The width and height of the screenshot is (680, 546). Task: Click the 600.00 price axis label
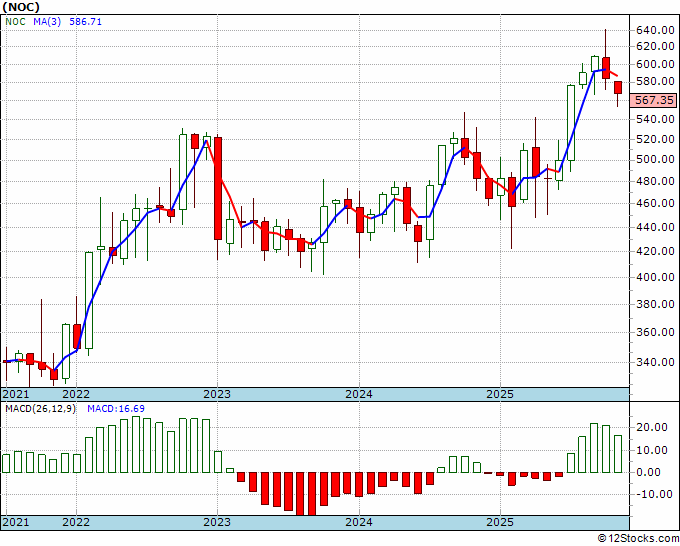click(x=655, y=64)
